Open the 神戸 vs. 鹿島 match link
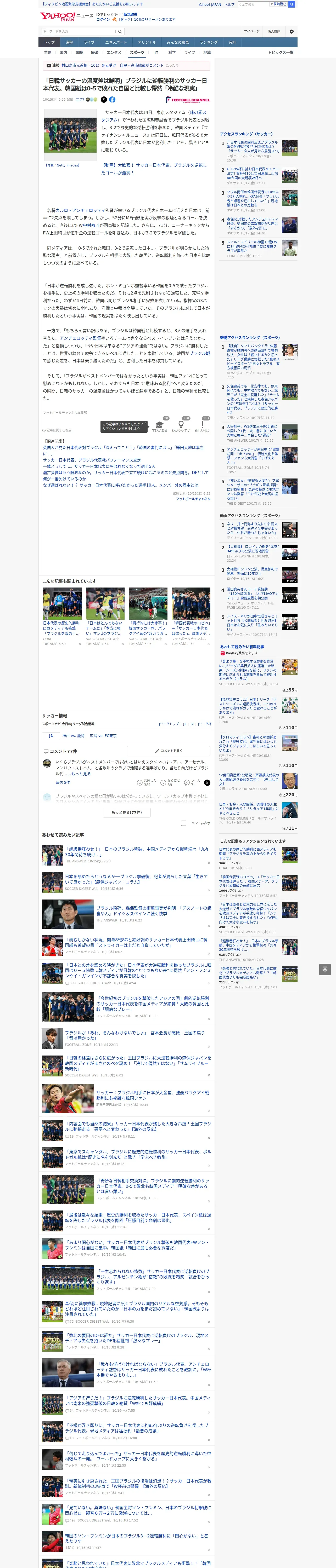The image size is (336, 1568). point(73,735)
